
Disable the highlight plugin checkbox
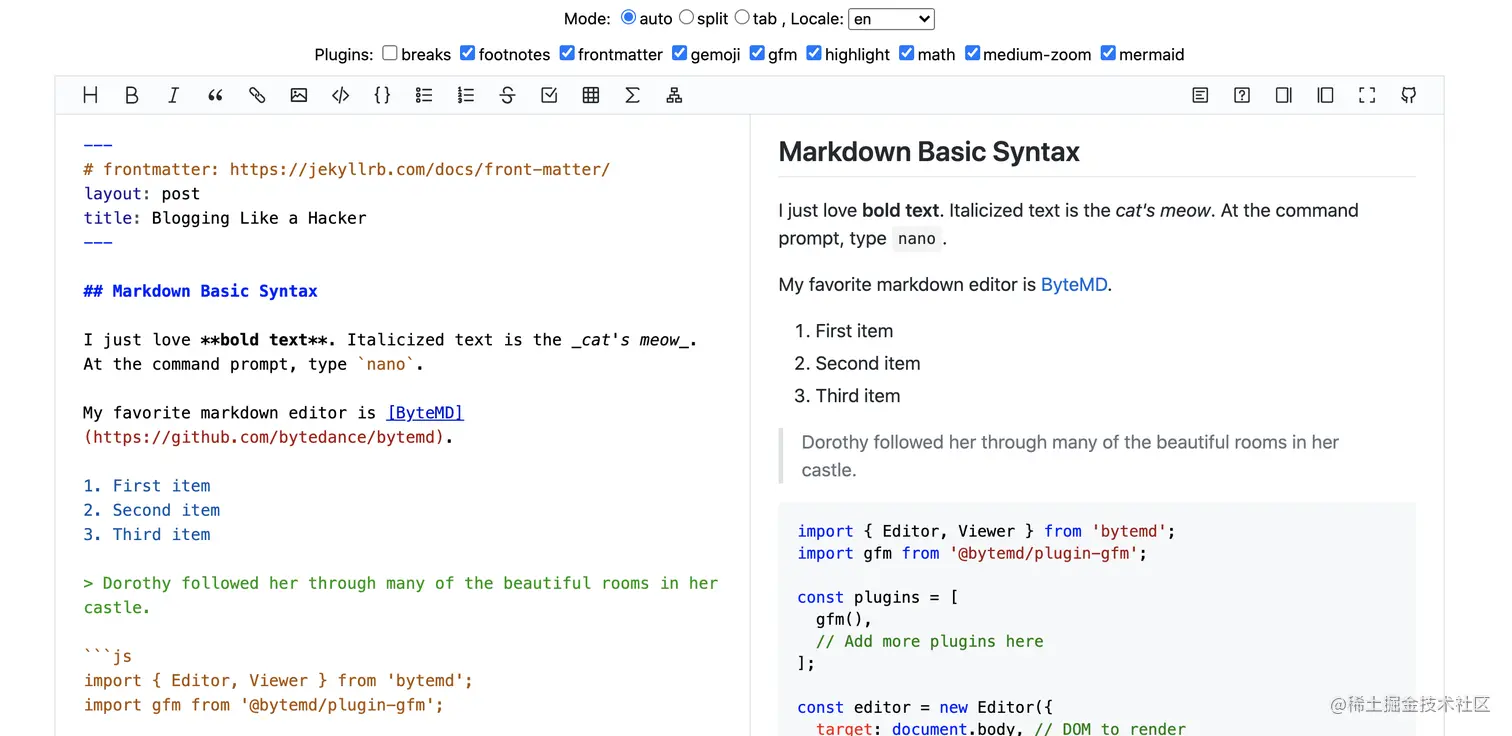[x=814, y=53]
